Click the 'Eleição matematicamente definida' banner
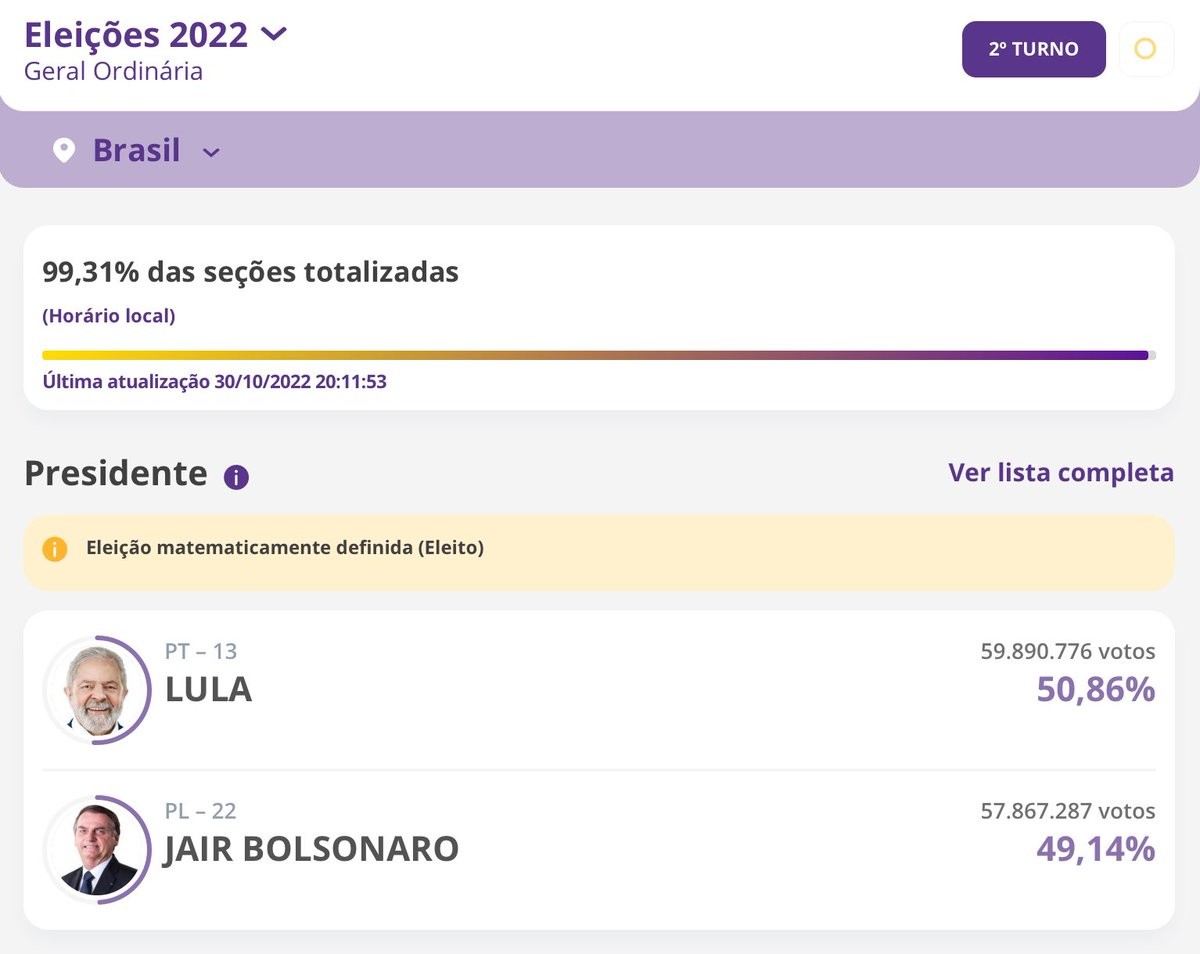 click(x=599, y=552)
